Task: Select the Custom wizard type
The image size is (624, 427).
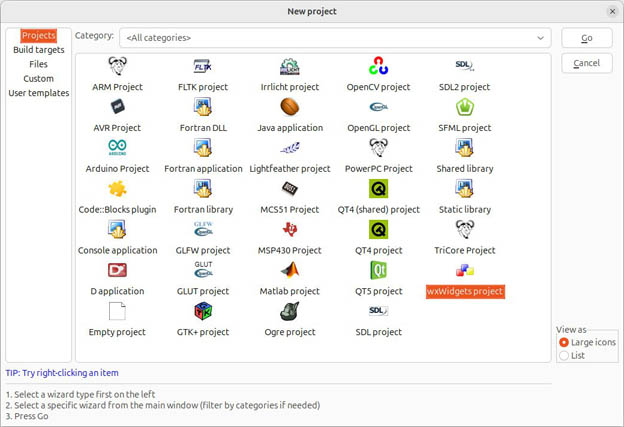Action: (x=39, y=78)
